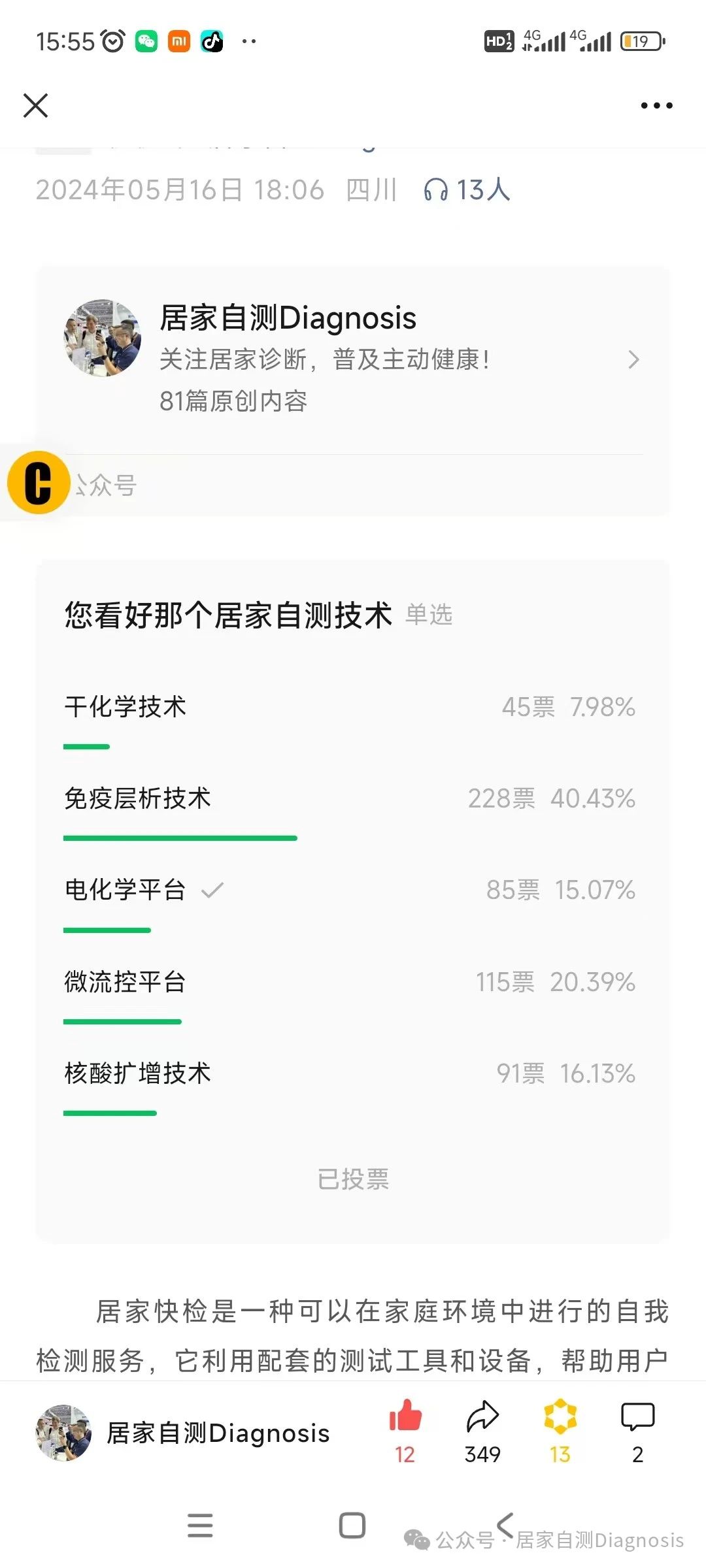Tap the headphone listen icon
The width and height of the screenshot is (706, 1568).
(x=435, y=190)
